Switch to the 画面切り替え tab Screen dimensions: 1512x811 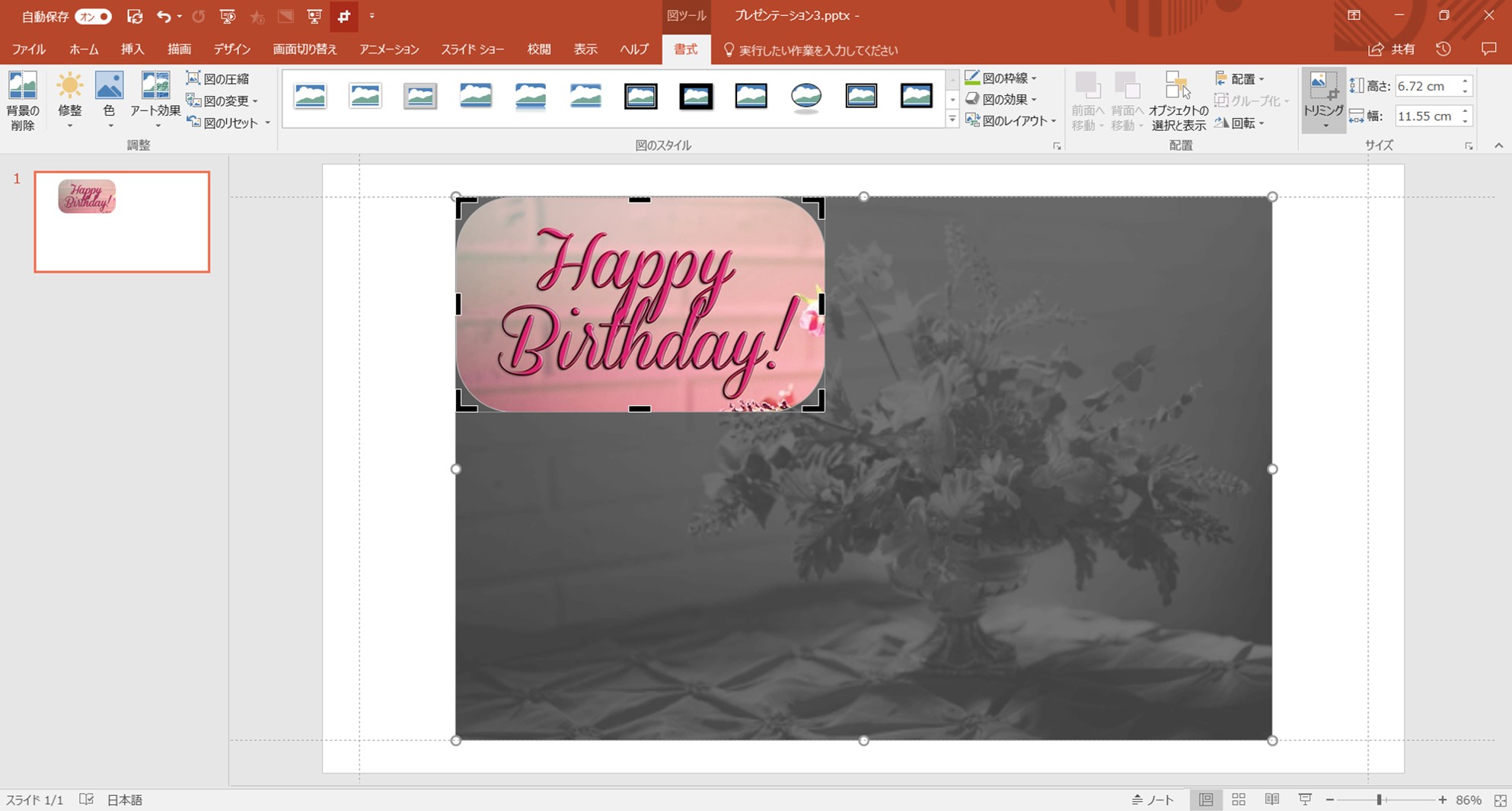tap(305, 49)
